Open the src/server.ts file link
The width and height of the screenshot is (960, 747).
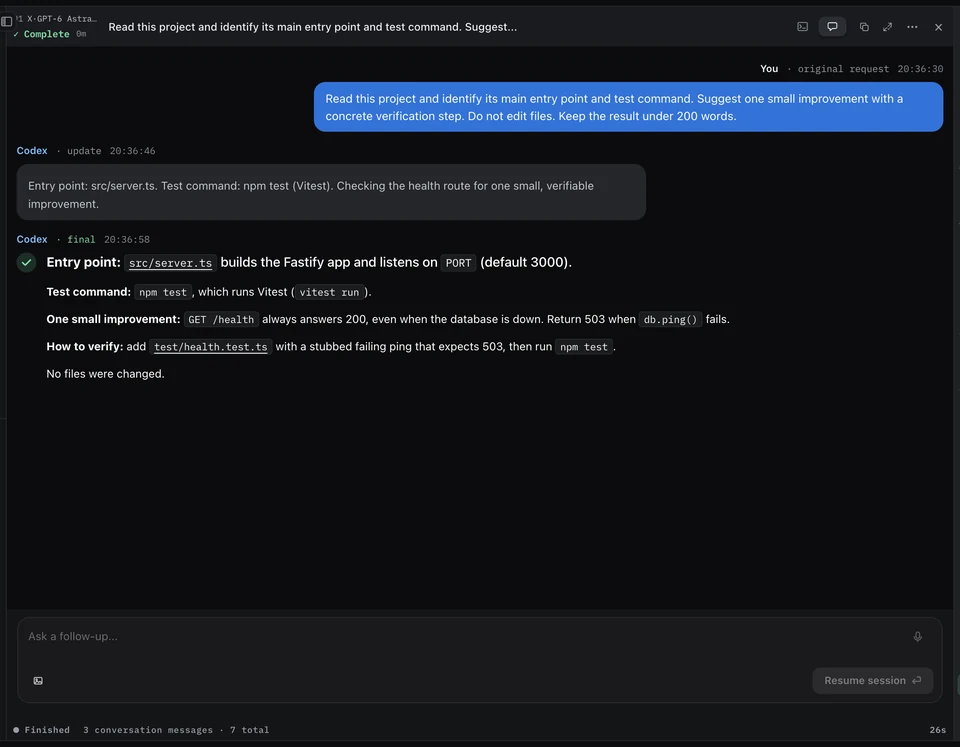(170, 263)
